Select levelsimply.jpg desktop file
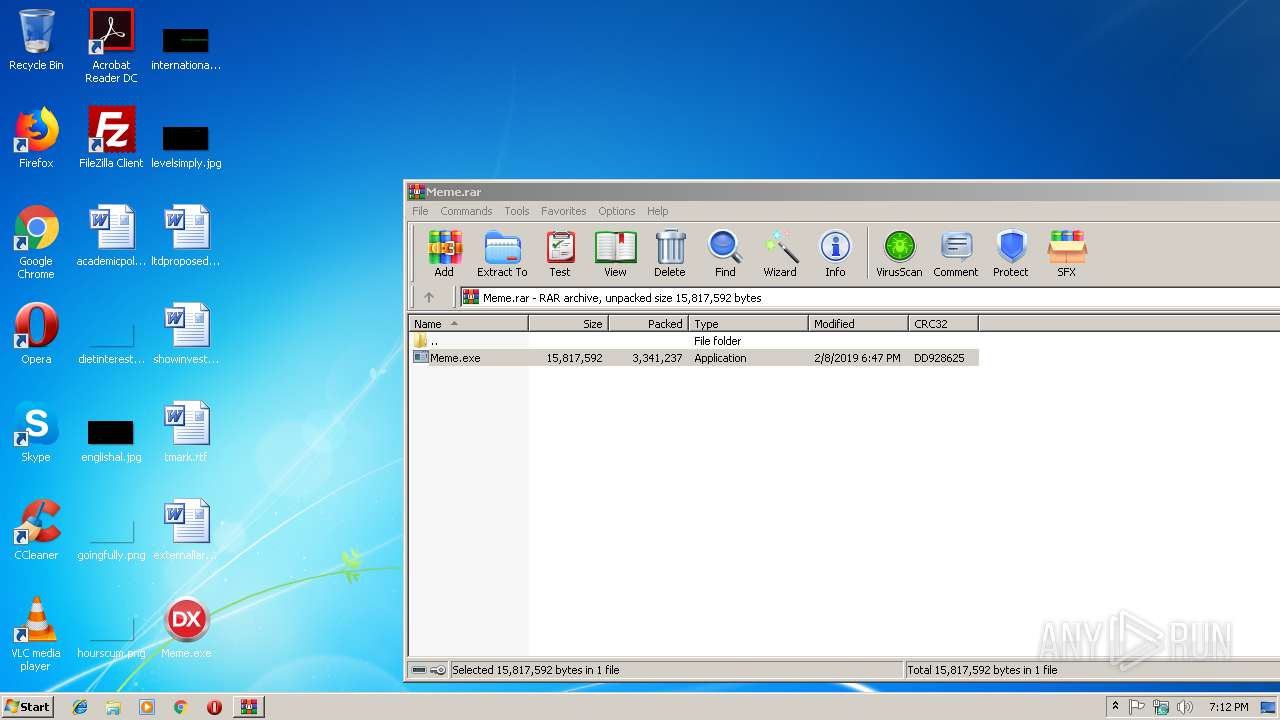Viewport: 1280px width, 720px height. click(186, 146)
